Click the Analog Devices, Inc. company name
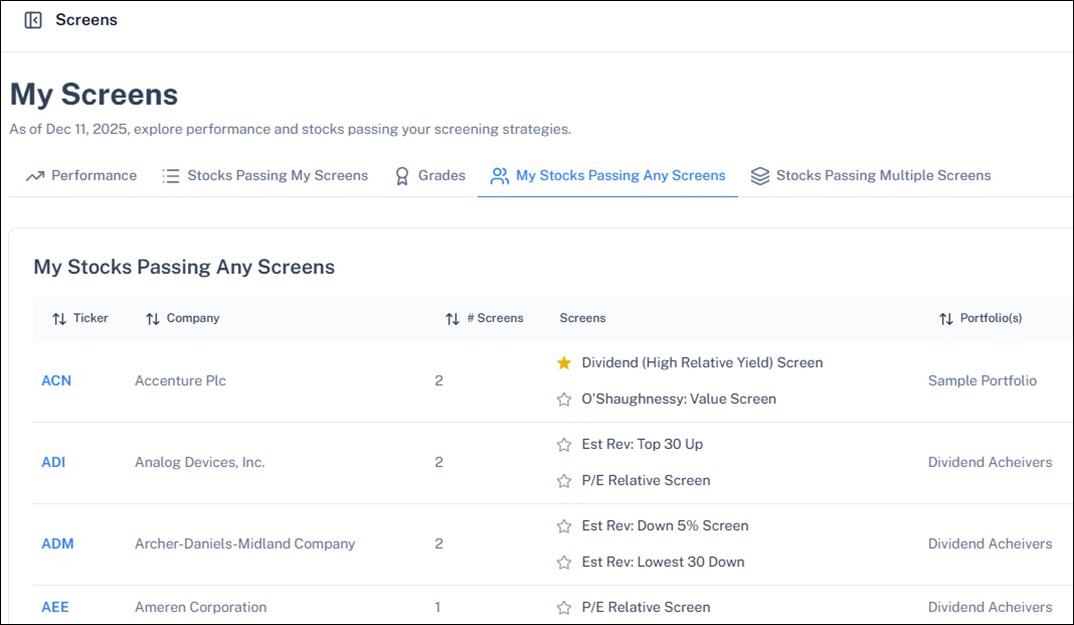 200,463
